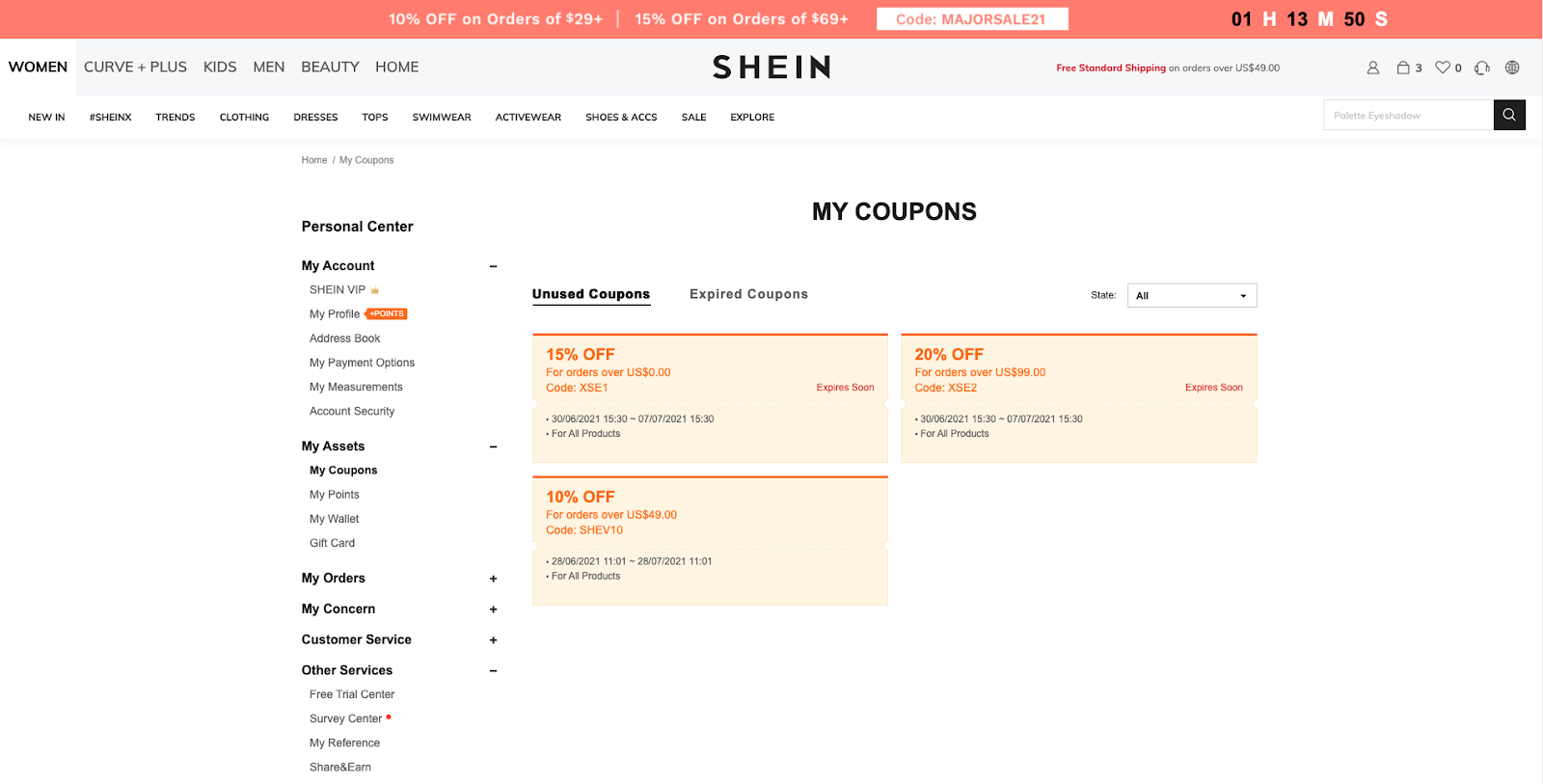Select the SWIMWEAR category
This screenshot has width=1543, height=784.
[442, 117]
